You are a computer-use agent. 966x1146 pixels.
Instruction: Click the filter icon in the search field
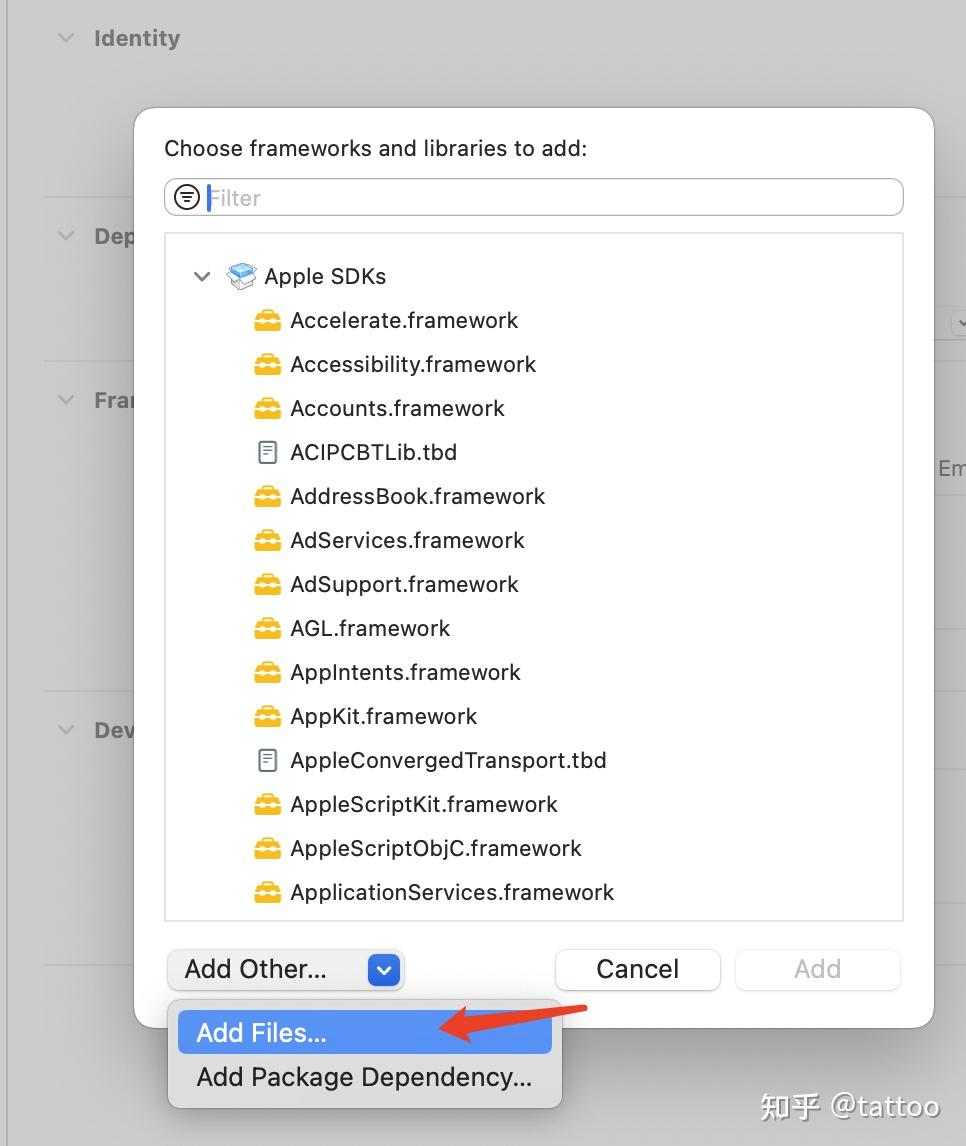(x=187, y=196)
